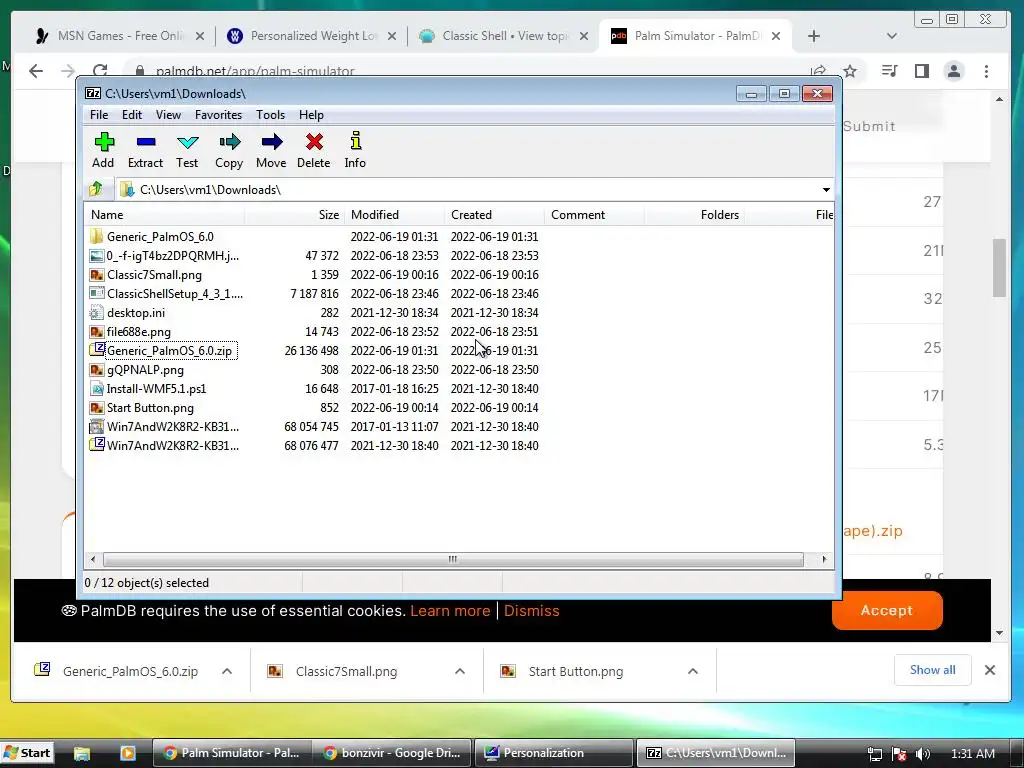Image resolution: width=1024 pixels, height=768 pixels.
Task: Select the desktop.ini file icon
Action: pos(97,312)
